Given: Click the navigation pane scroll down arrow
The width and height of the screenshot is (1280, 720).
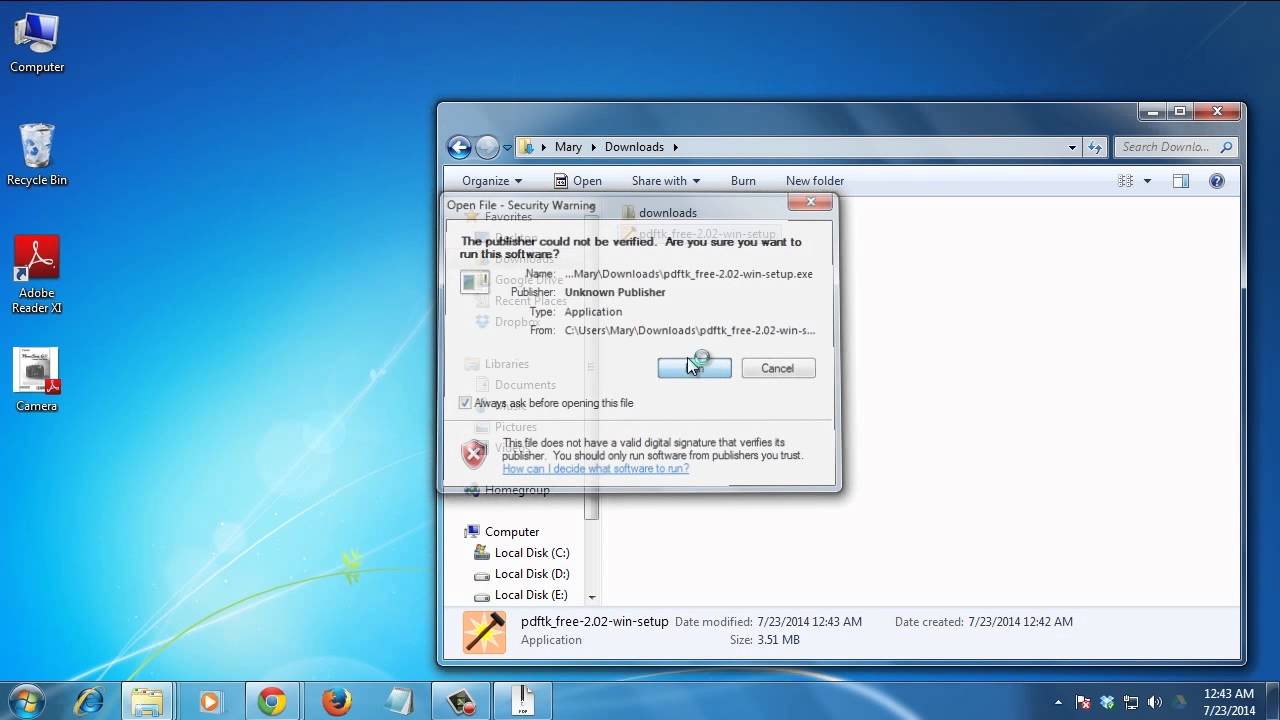Looking at the screenshot, I should pos(591,597).
